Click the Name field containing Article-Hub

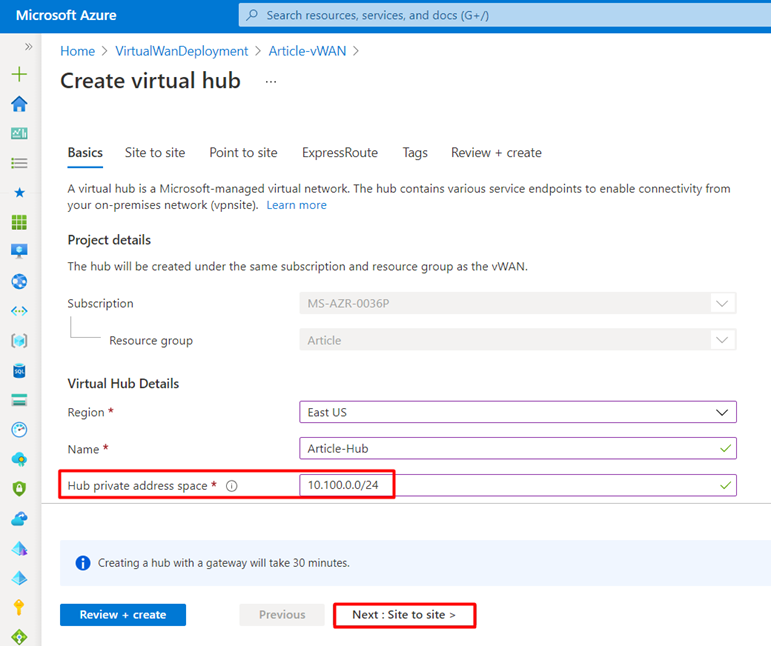tap(518, 448)
